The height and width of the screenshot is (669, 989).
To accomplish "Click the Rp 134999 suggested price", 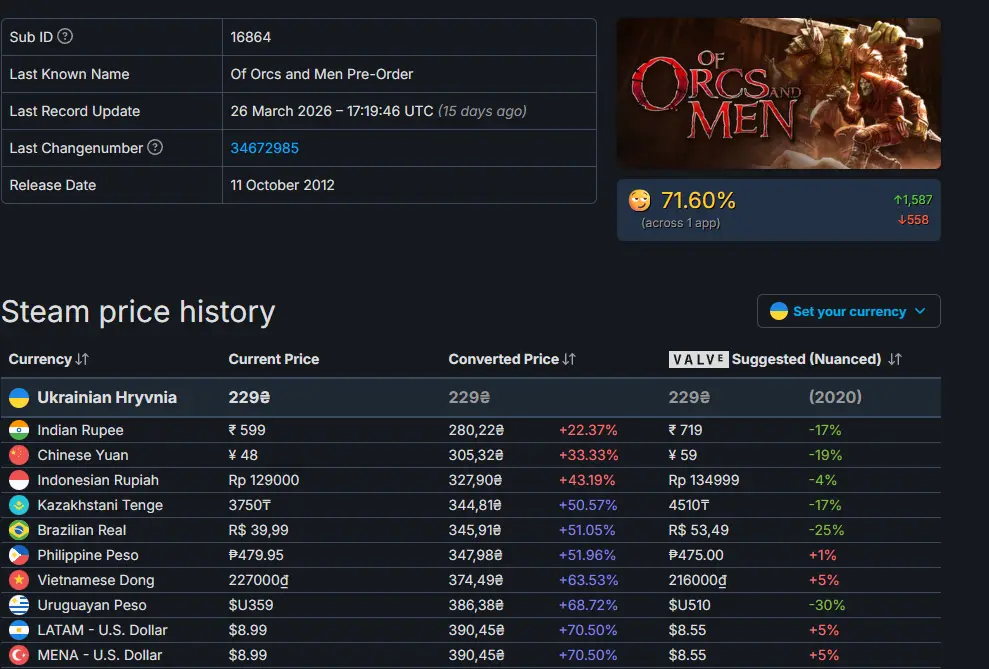I will [704, 480].
